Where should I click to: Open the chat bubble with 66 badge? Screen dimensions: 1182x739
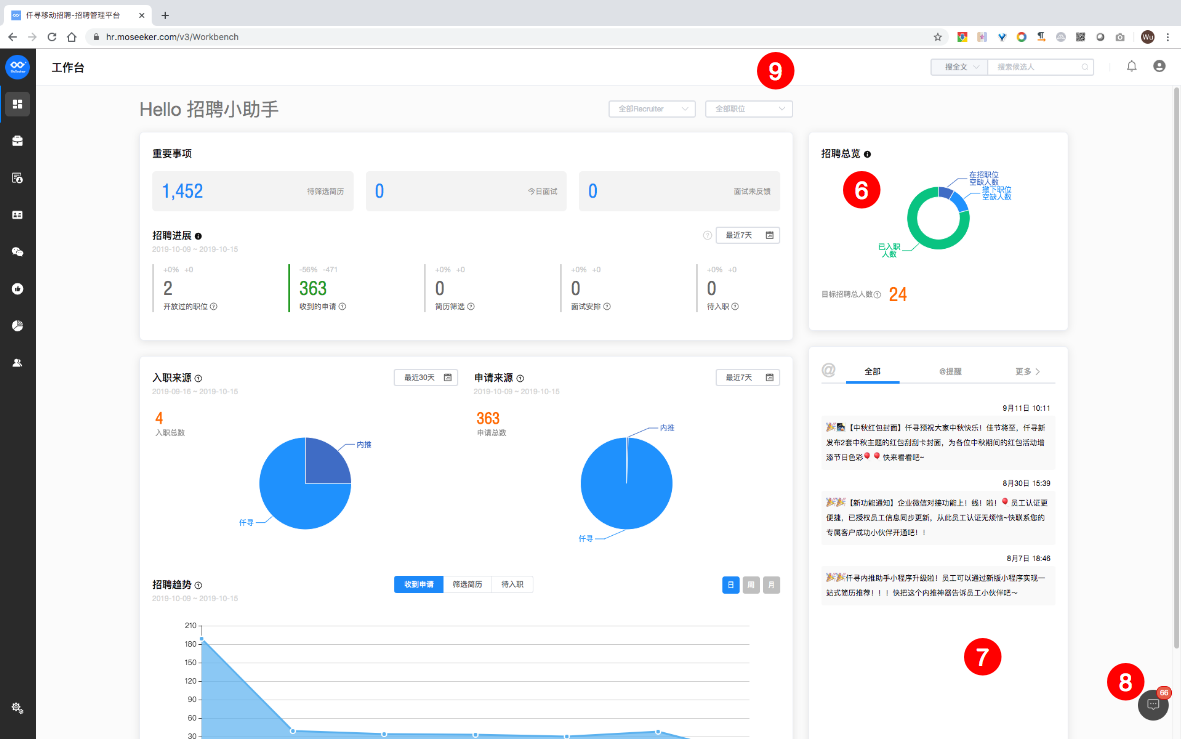(1153, 704)
